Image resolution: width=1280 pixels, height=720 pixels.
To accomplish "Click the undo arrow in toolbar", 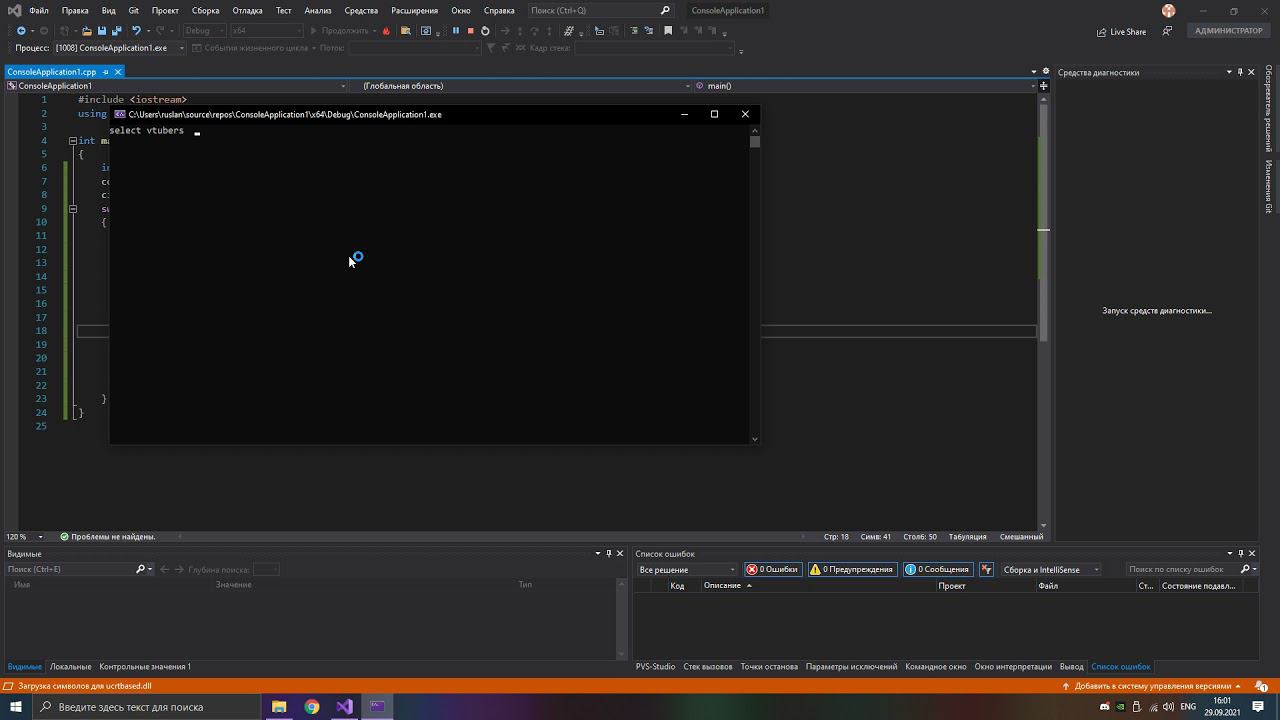I will [x=136, y=31].
